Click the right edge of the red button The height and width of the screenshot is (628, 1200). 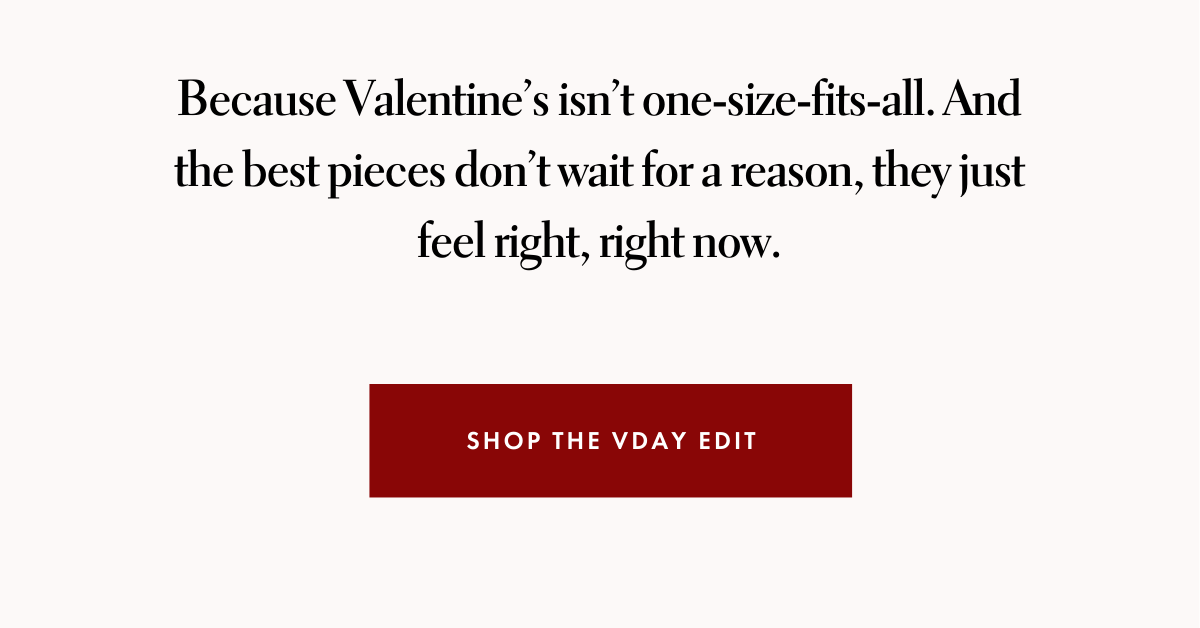coord(848,440)
